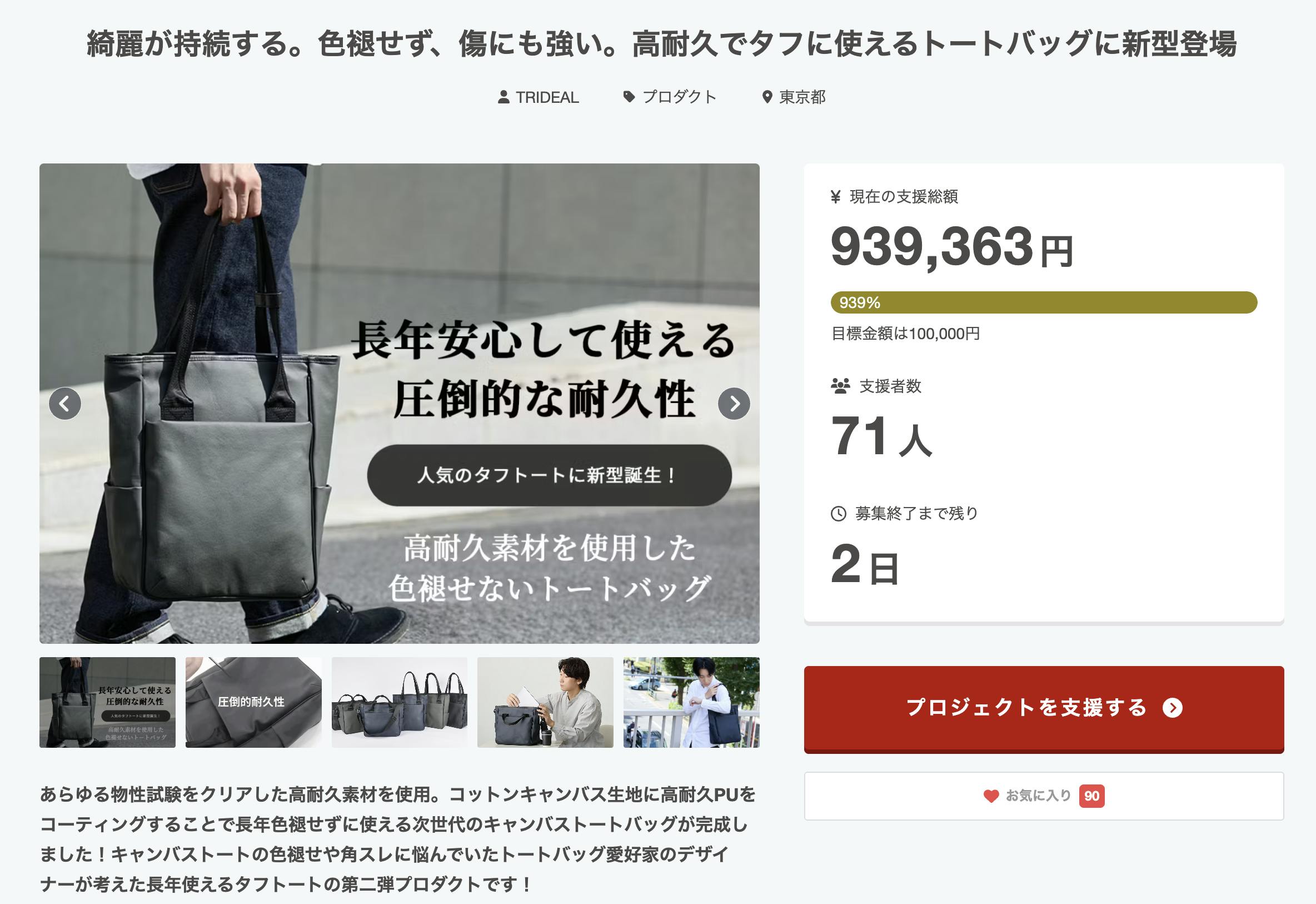This screenshot has width=1316, height=904.
Task: Open the TRIDEAL project owner link
Action: point(547,97)
